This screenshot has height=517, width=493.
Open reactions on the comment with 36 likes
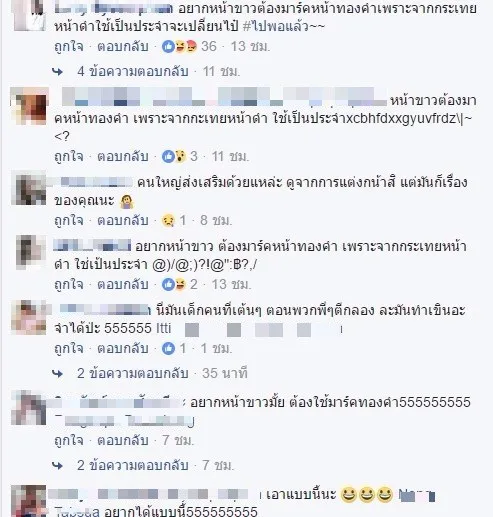tap(189, 47)
